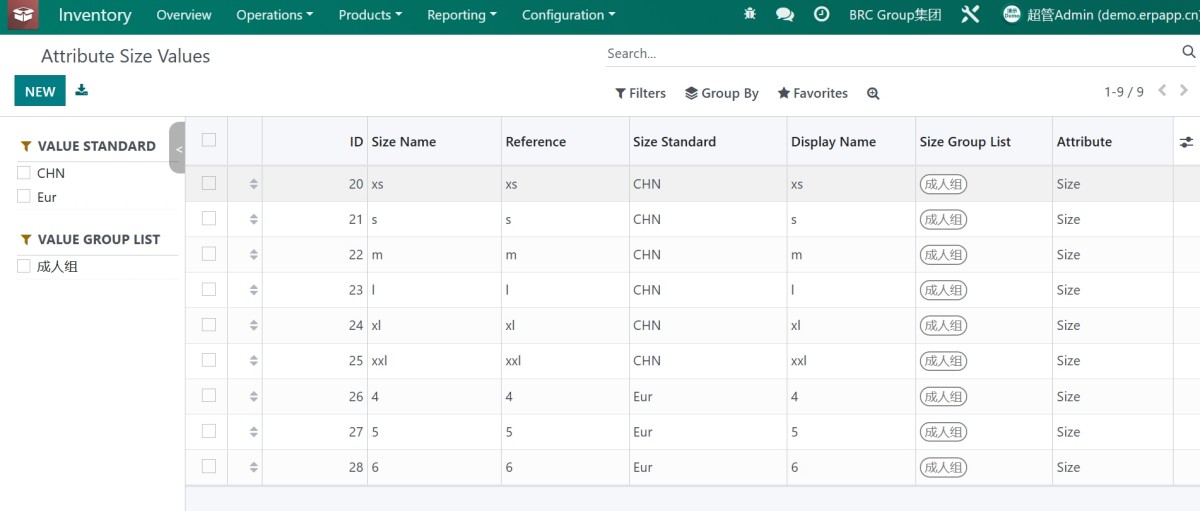
Task: Click the Inventory app title
Action: pos(95,15)
